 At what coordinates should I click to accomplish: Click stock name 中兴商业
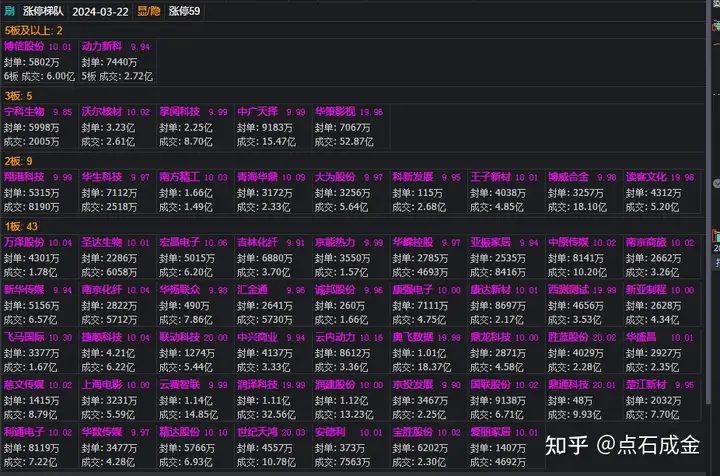[257, 337]
